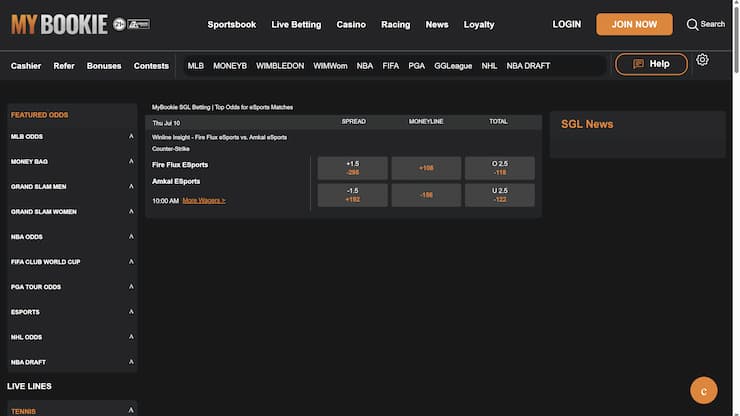The height and width of the screenshot is (416, 740).
Task: Open the Bonuses page
Action: click(x=104, y=66)
